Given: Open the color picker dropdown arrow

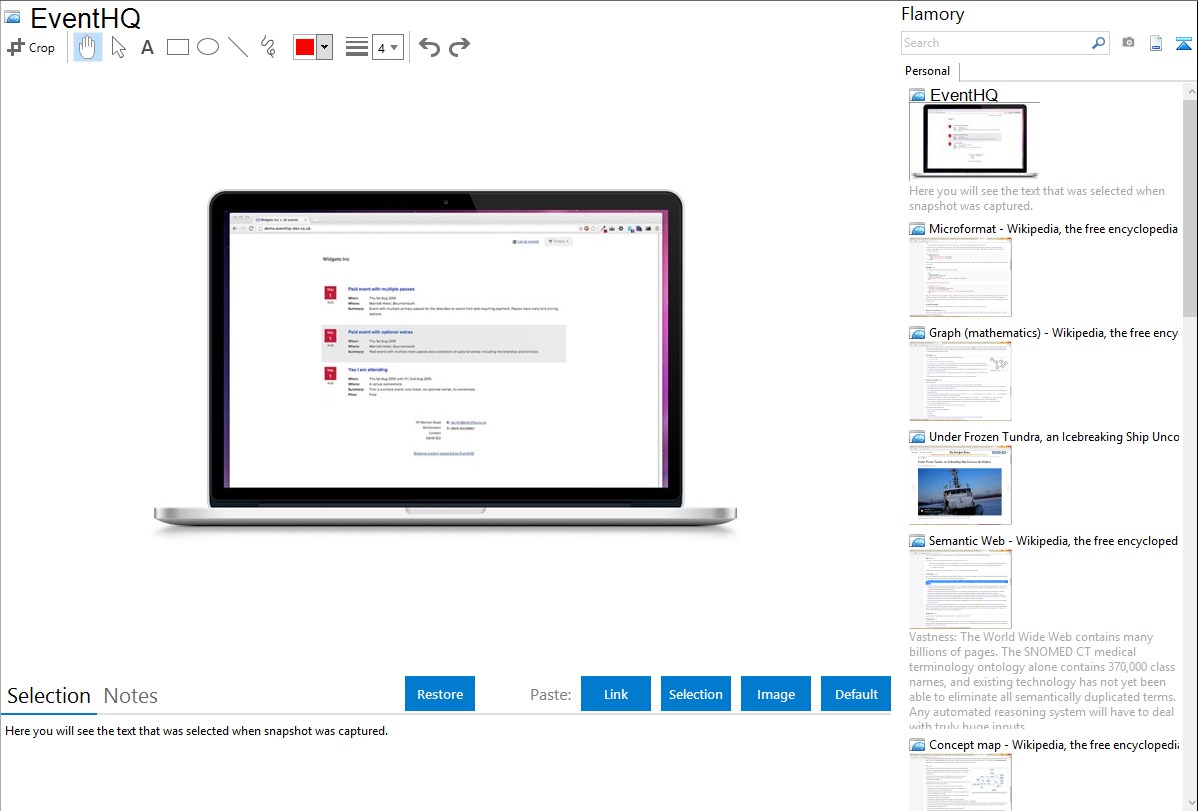Looking at the screenshot, I should (x=325, y=47).
